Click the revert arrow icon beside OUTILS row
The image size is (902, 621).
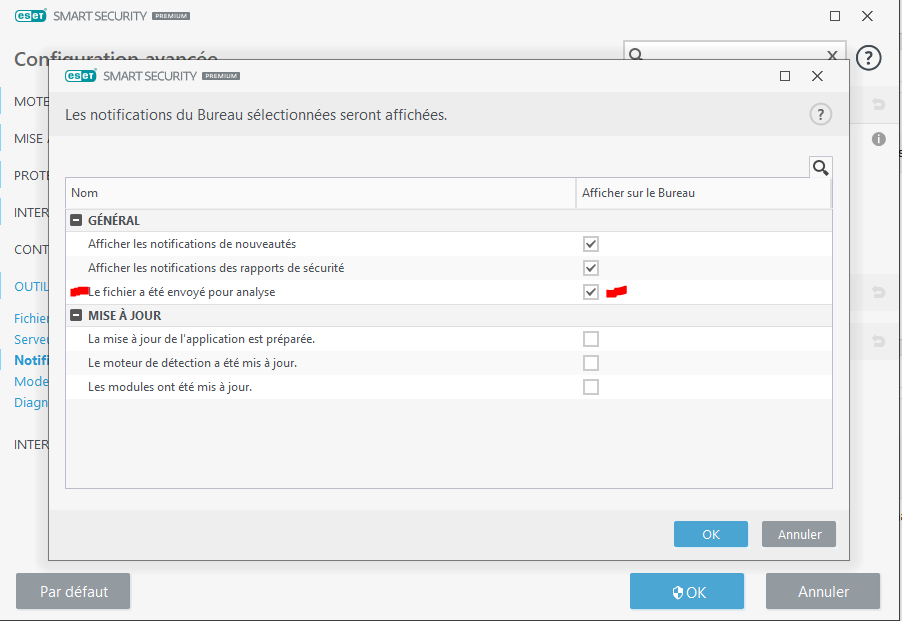click(879, 292)
